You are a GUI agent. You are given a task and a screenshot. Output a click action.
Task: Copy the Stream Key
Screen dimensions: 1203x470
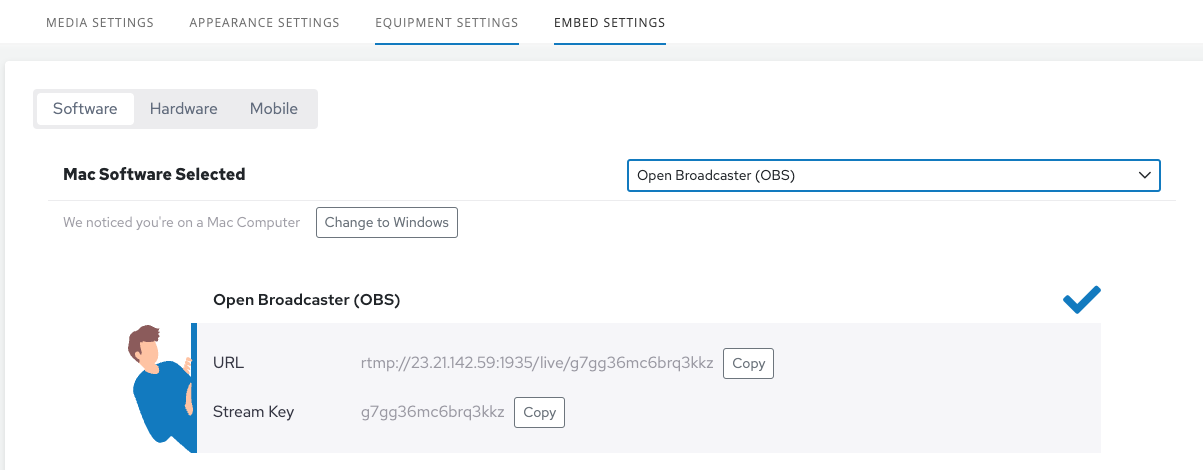(539, 412)
